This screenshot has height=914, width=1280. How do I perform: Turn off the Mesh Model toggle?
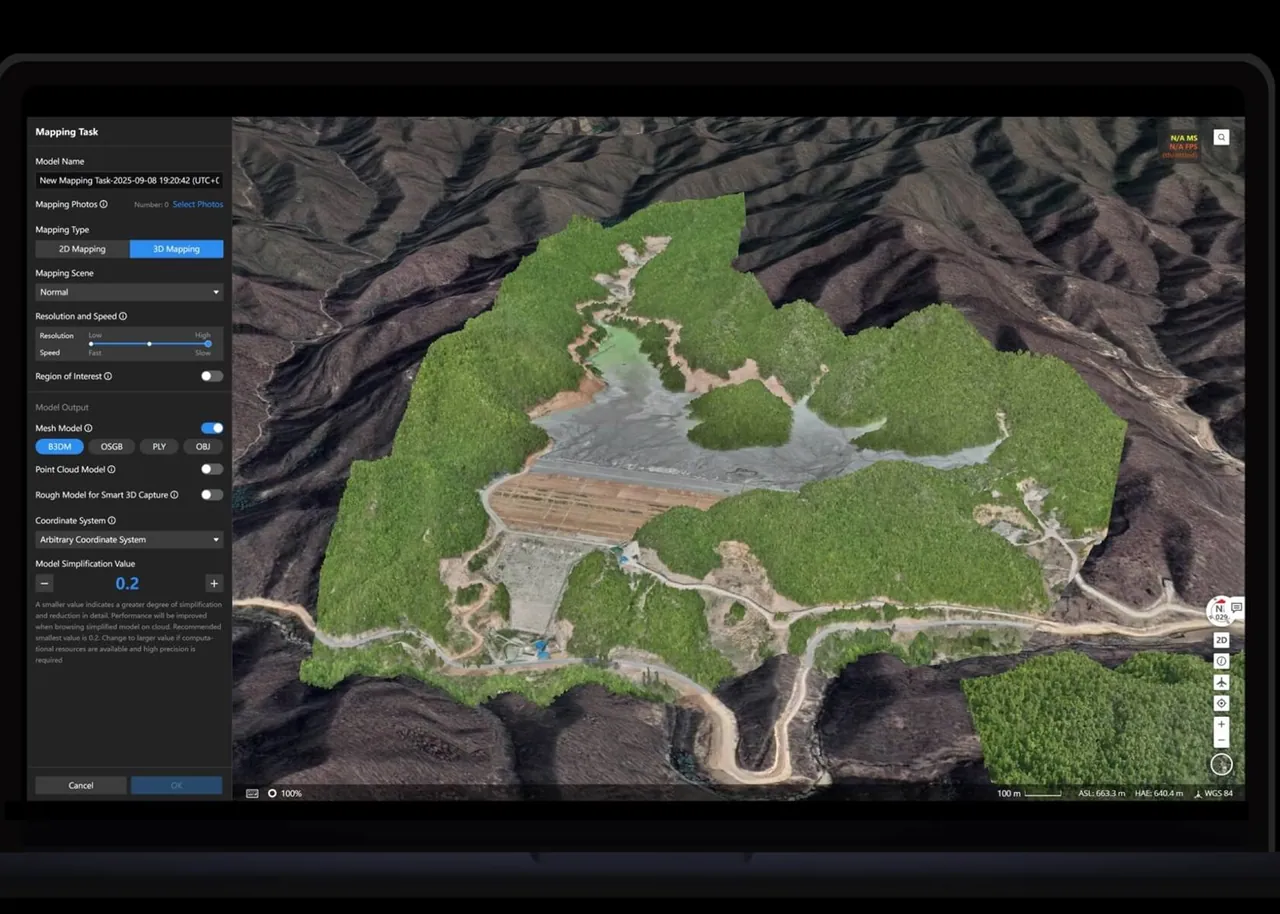click(212, 428)
